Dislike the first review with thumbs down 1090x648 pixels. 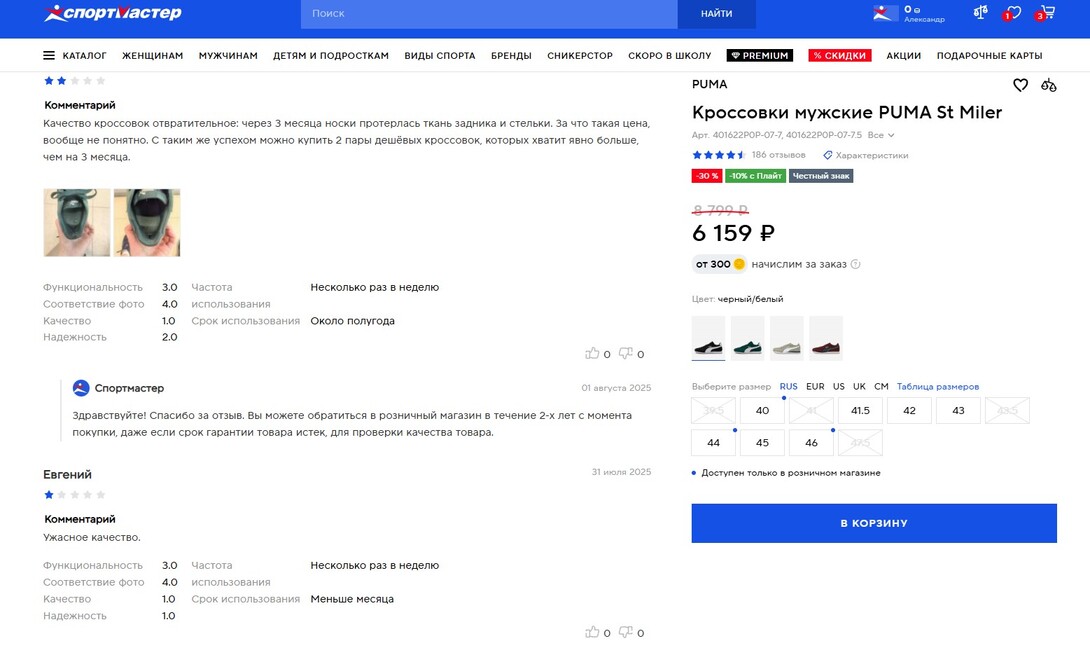[626, 353]
